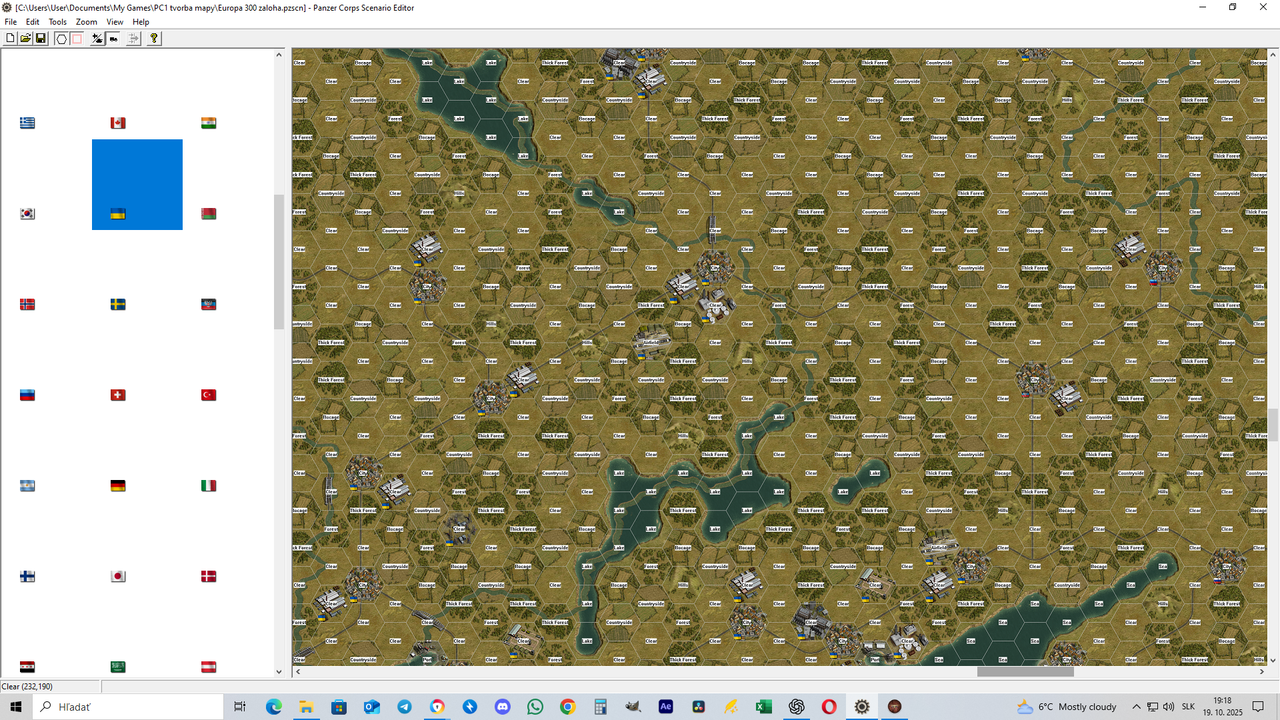
Task: Click the nation list vertical scrollbar thumb
Action: [x=279, y=262]
